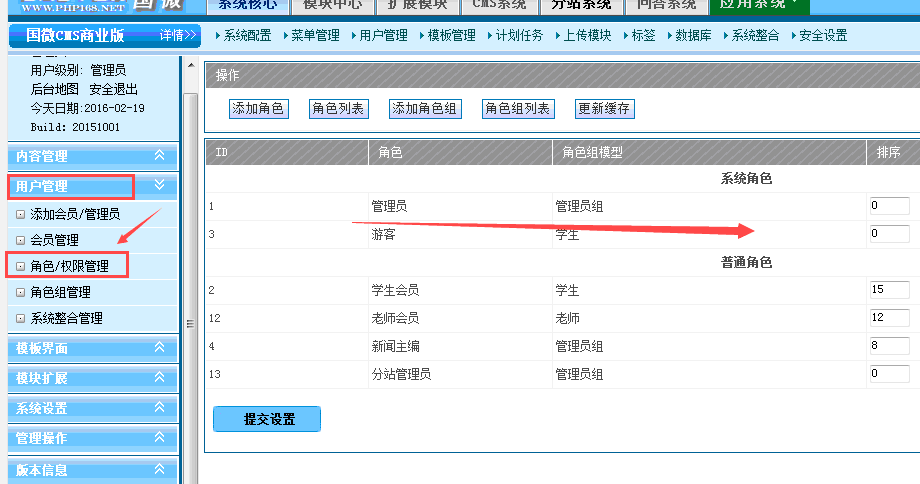Screen dimensions: 920x484
Task: Click the 安全退出 logout link
Action: [114, 89]
